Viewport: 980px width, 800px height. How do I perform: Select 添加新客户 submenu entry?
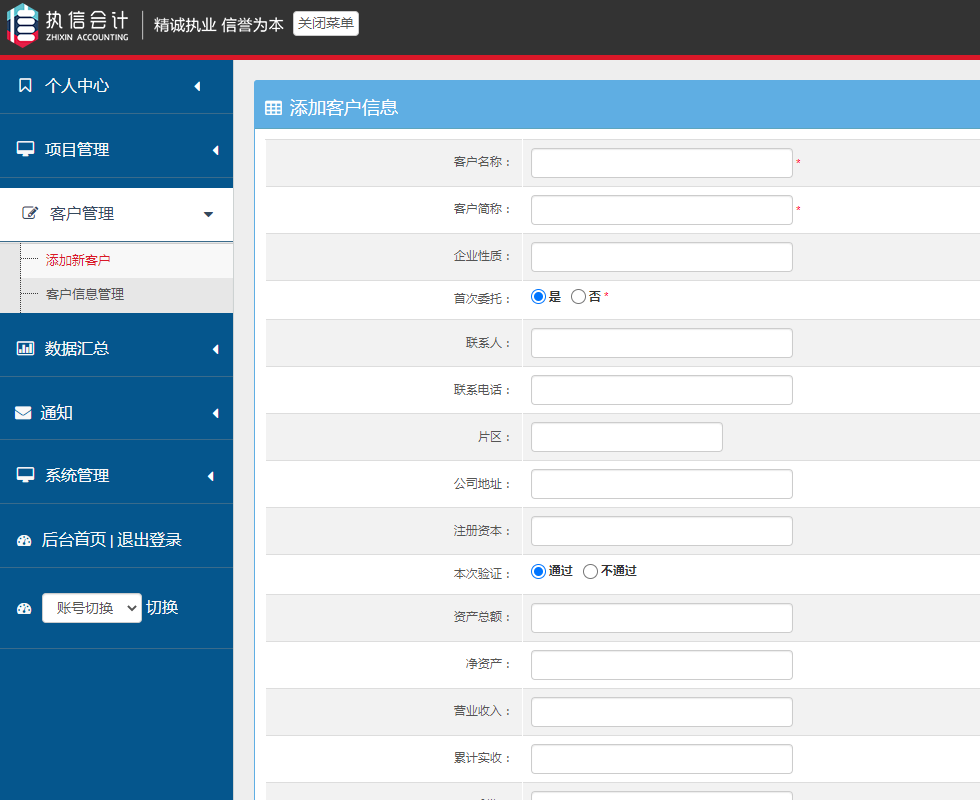78,260
